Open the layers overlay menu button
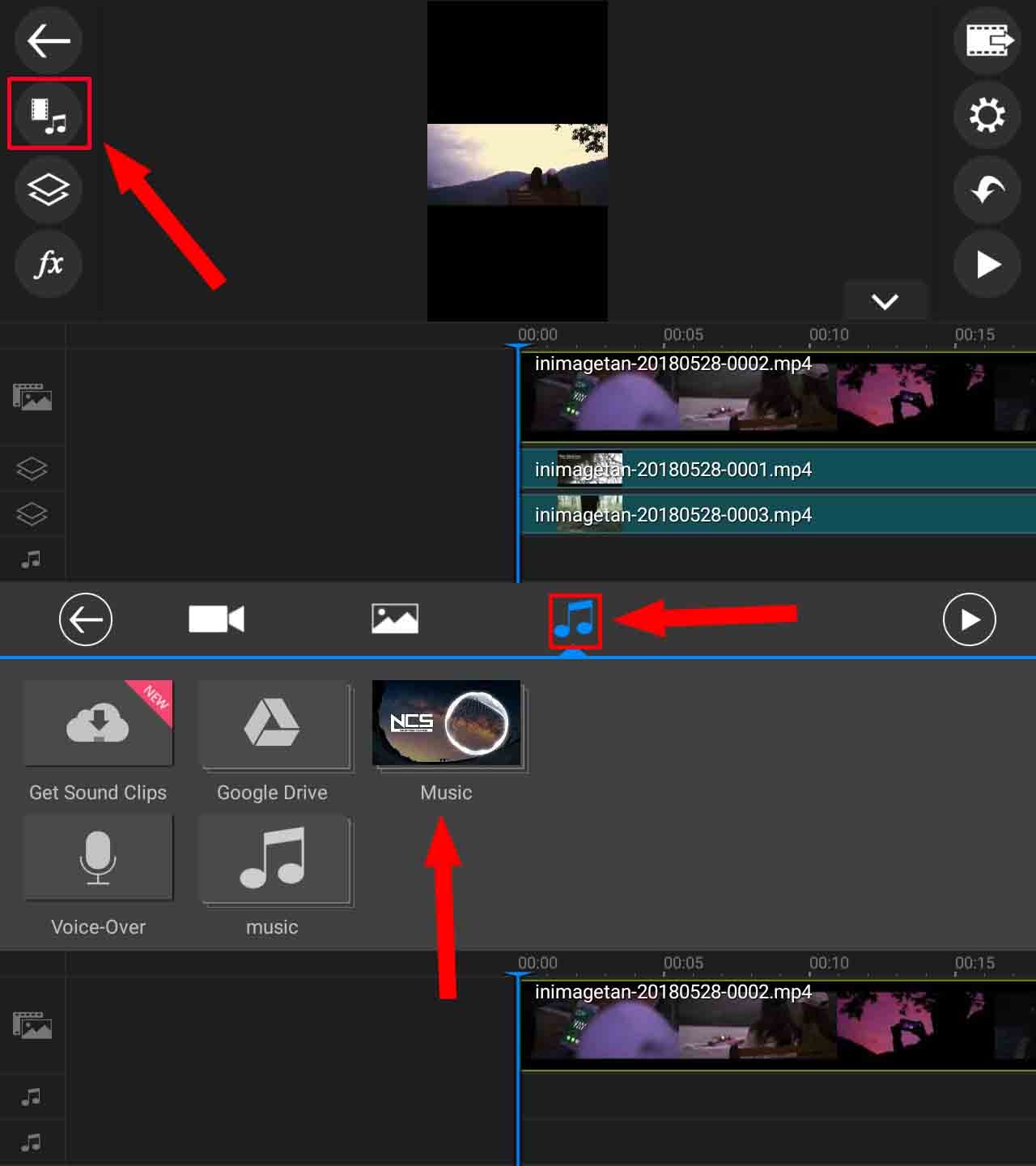Viewport: 1036px width, 1166px height. (49, 189)
